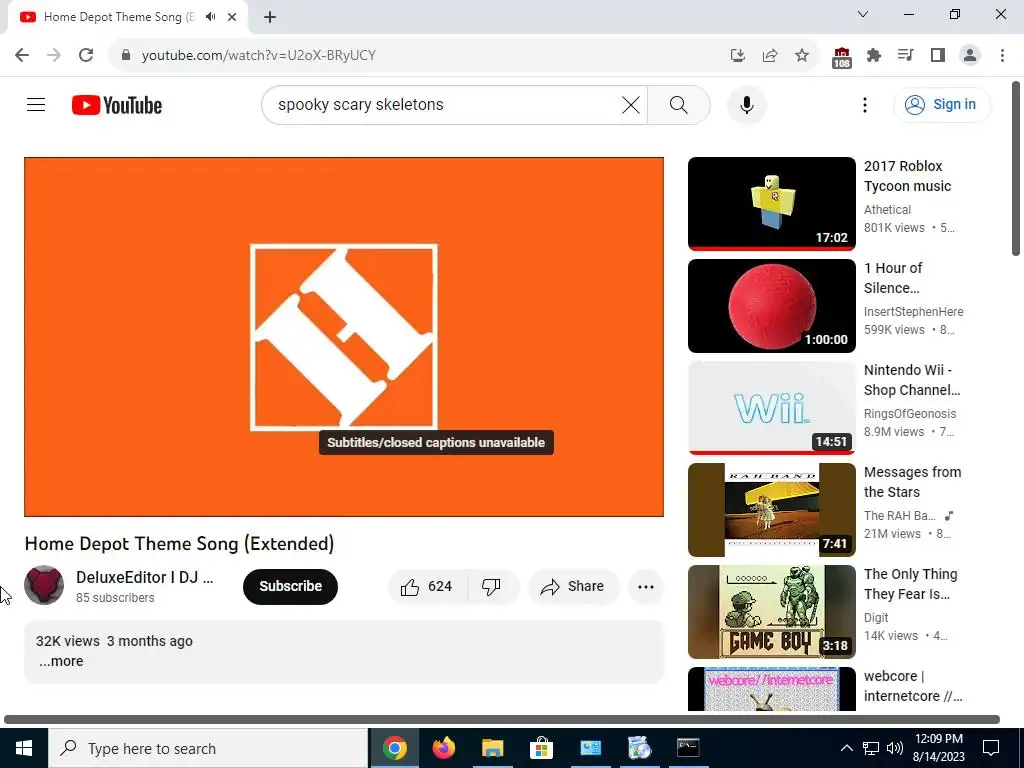This screenshot has width=1024, height=768.
Task: Click the horizontal page scrollbar
Action: [502, 720]
